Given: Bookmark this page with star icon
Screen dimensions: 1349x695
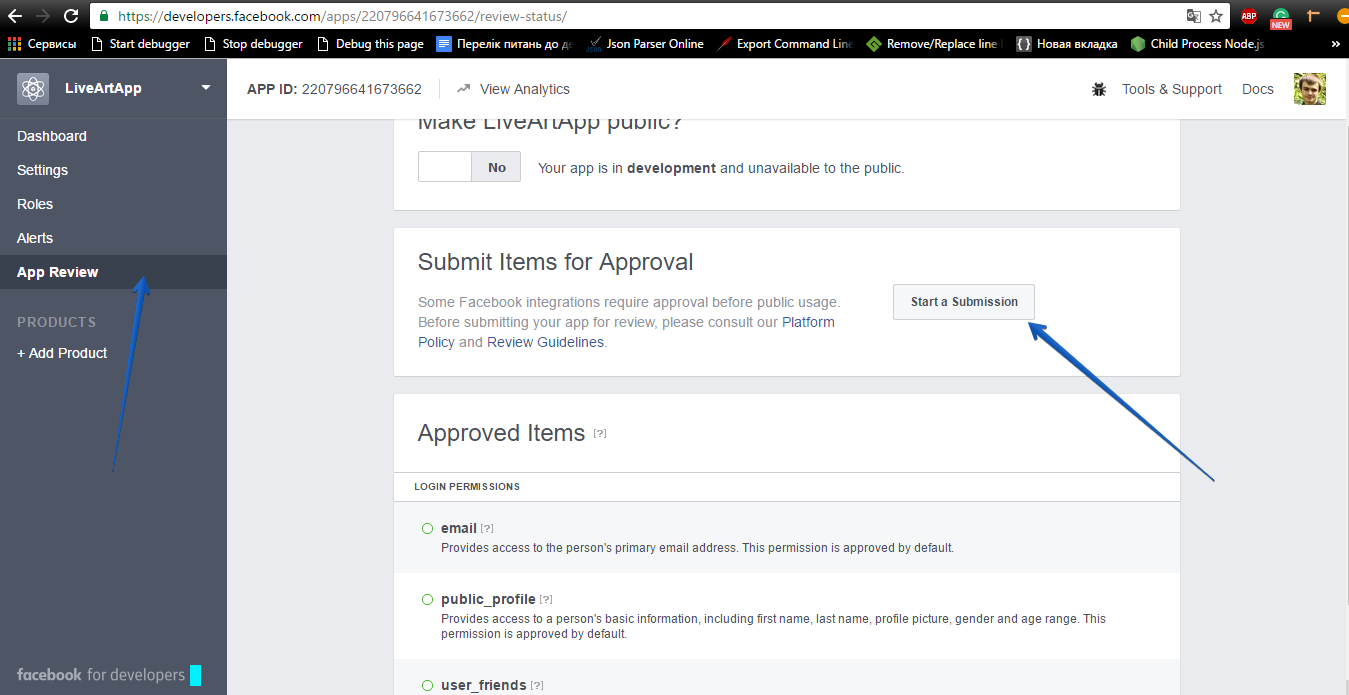Looking at the screenshot, I should (1216, 16).
